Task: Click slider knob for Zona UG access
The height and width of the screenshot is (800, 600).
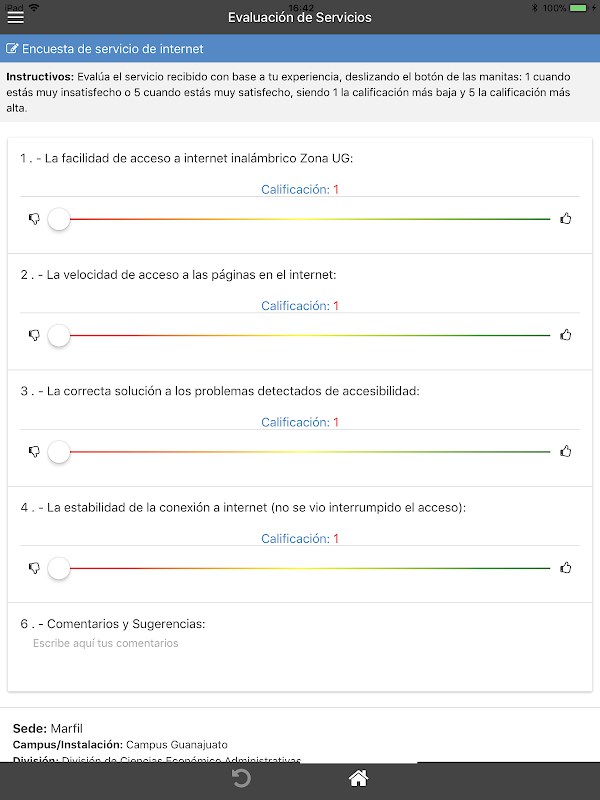Action: 59,219
